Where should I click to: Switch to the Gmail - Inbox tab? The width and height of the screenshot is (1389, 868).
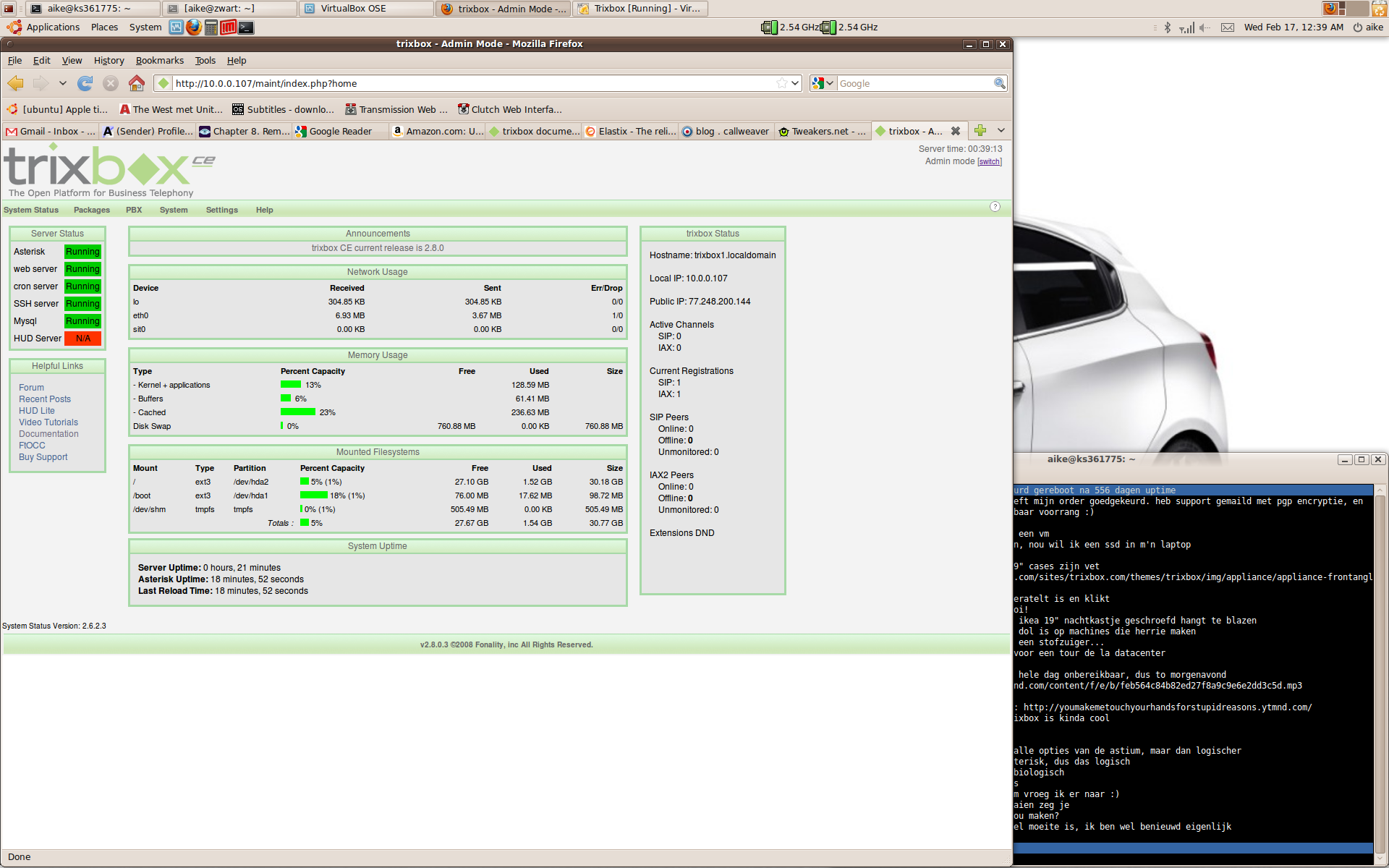tap(51, 131)
